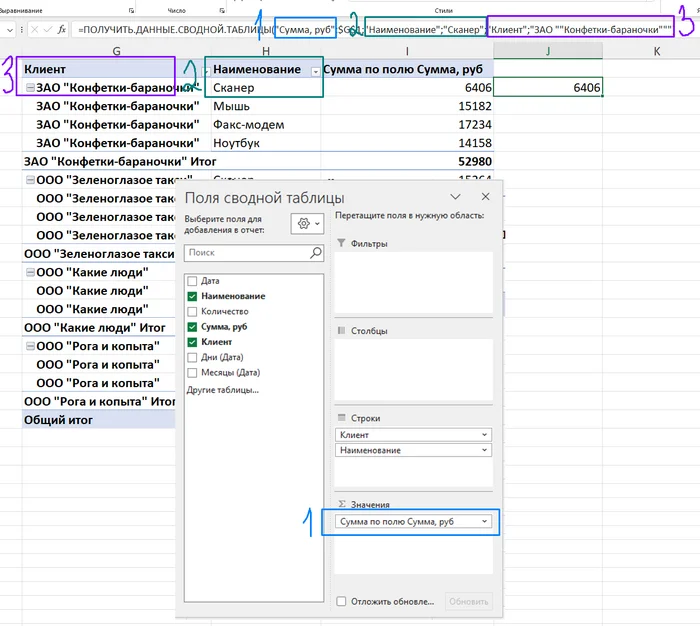
Task: Open the pivot fields gear settings menu
Action: tap(306, 224)
